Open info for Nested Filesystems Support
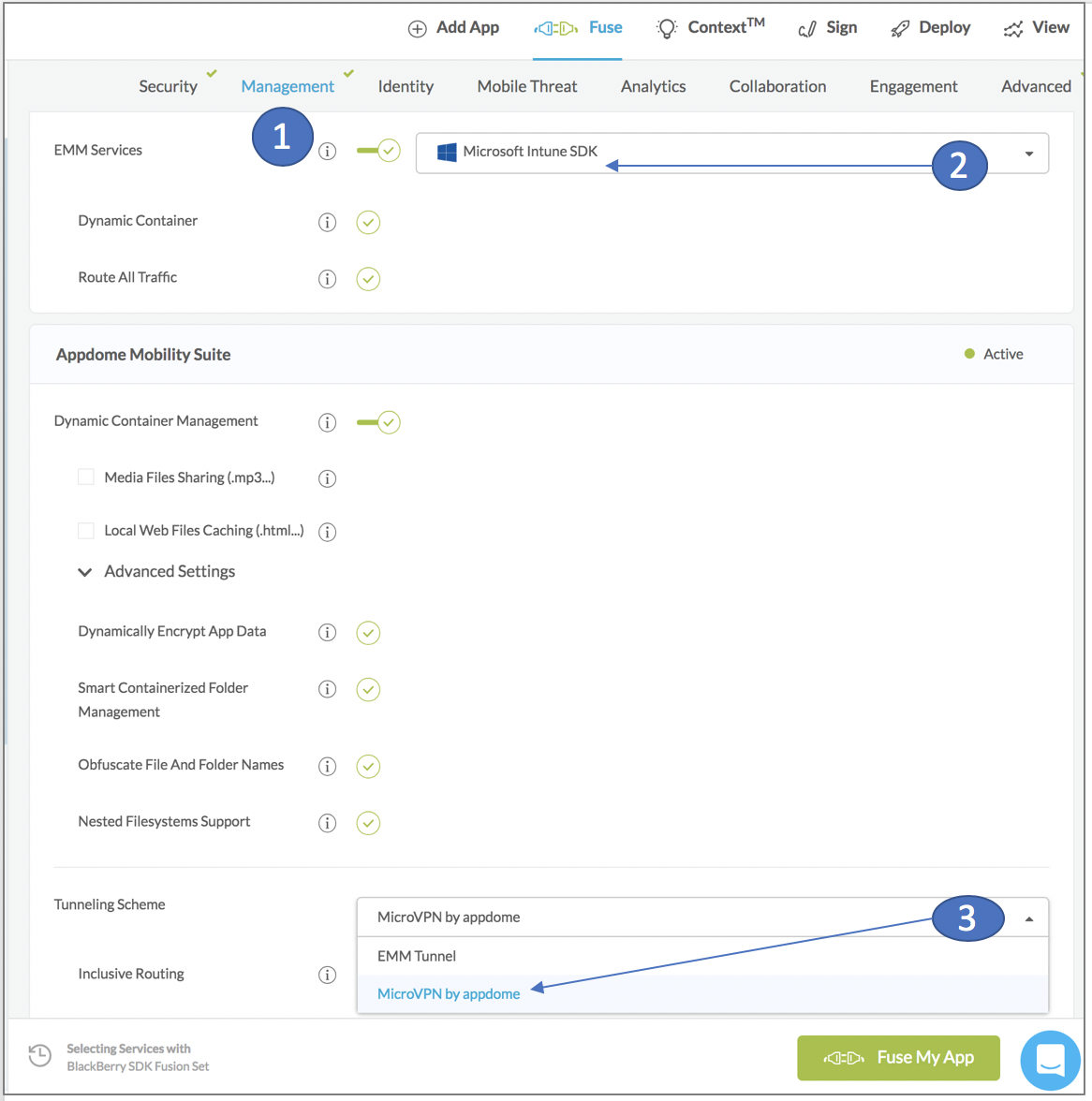1092x1101 pixels. pyautogui.click(x=327, y=822)
